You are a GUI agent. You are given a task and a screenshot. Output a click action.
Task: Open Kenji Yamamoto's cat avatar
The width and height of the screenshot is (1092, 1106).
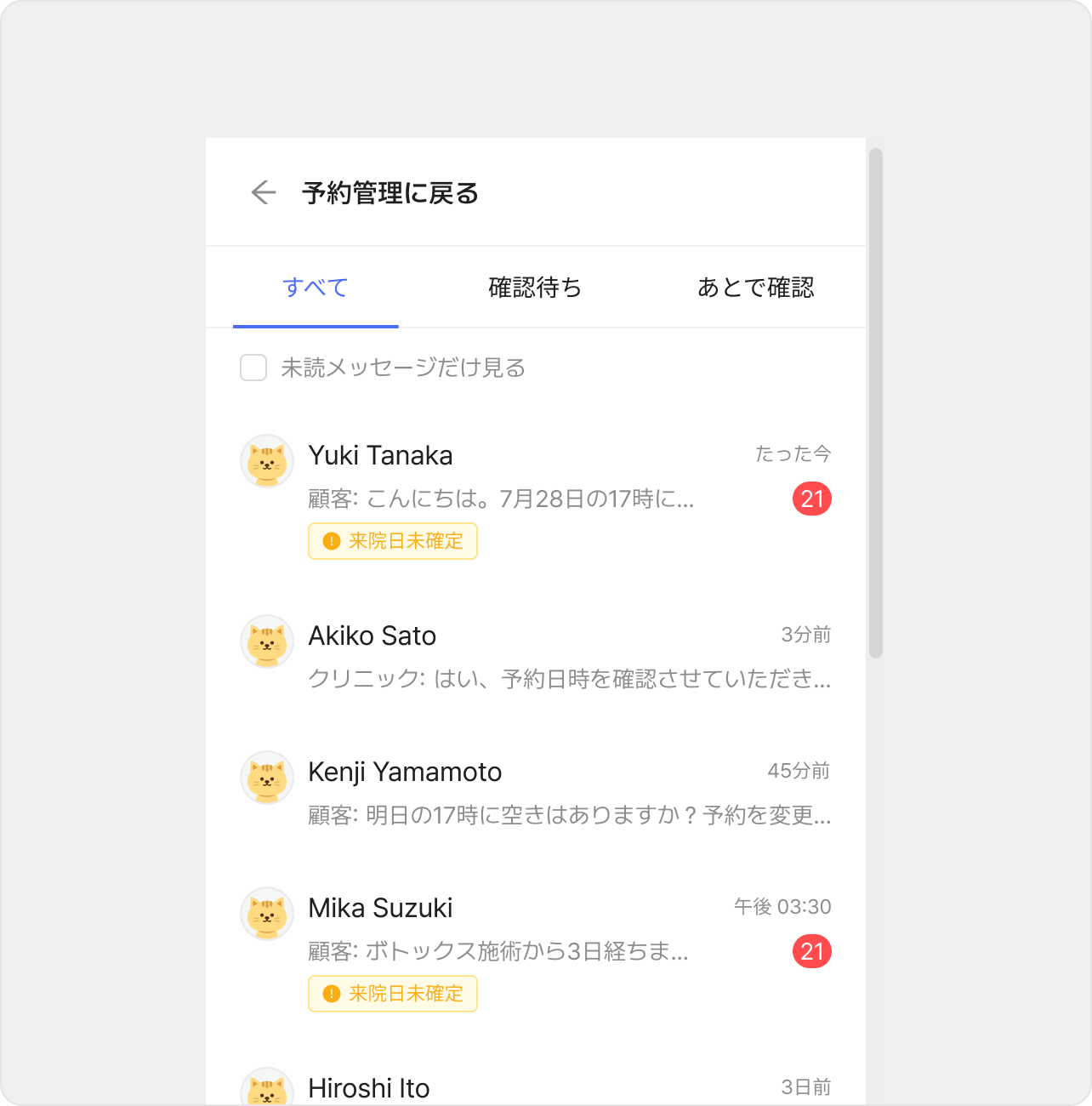coord(267,778)
